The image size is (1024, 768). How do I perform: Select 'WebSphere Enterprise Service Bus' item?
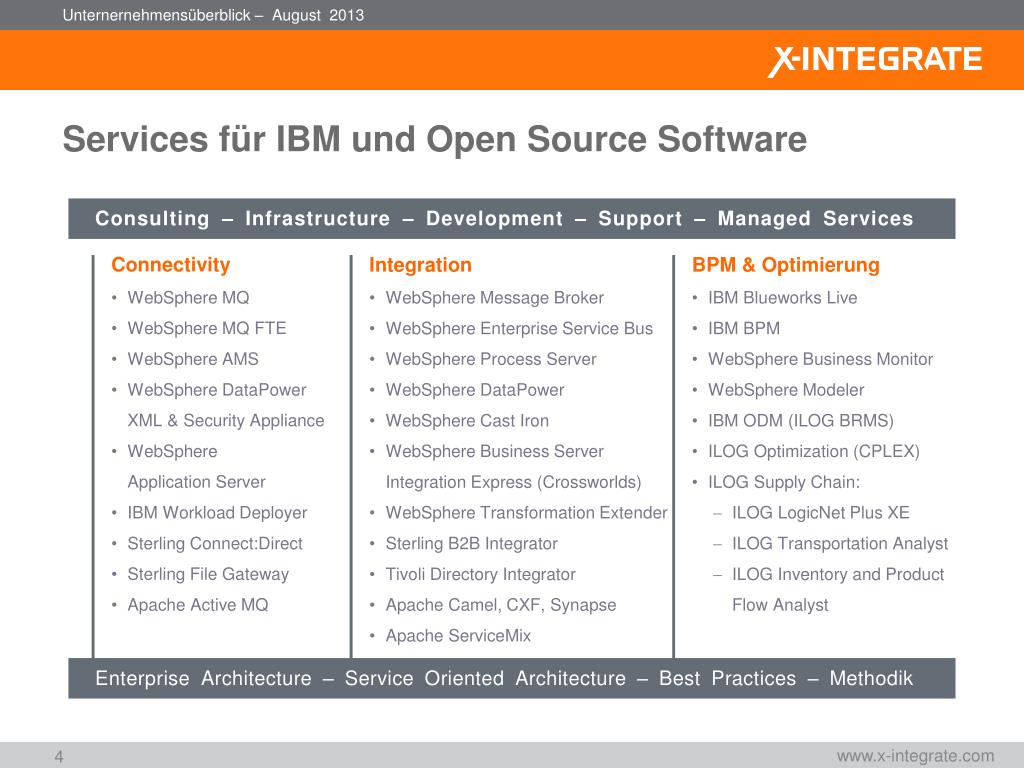tap(519, 328)
